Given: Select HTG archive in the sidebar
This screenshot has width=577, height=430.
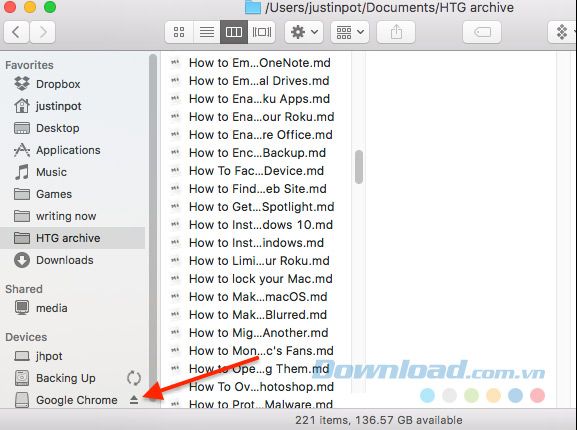Looking at the screenshot, I should (72, 238).
